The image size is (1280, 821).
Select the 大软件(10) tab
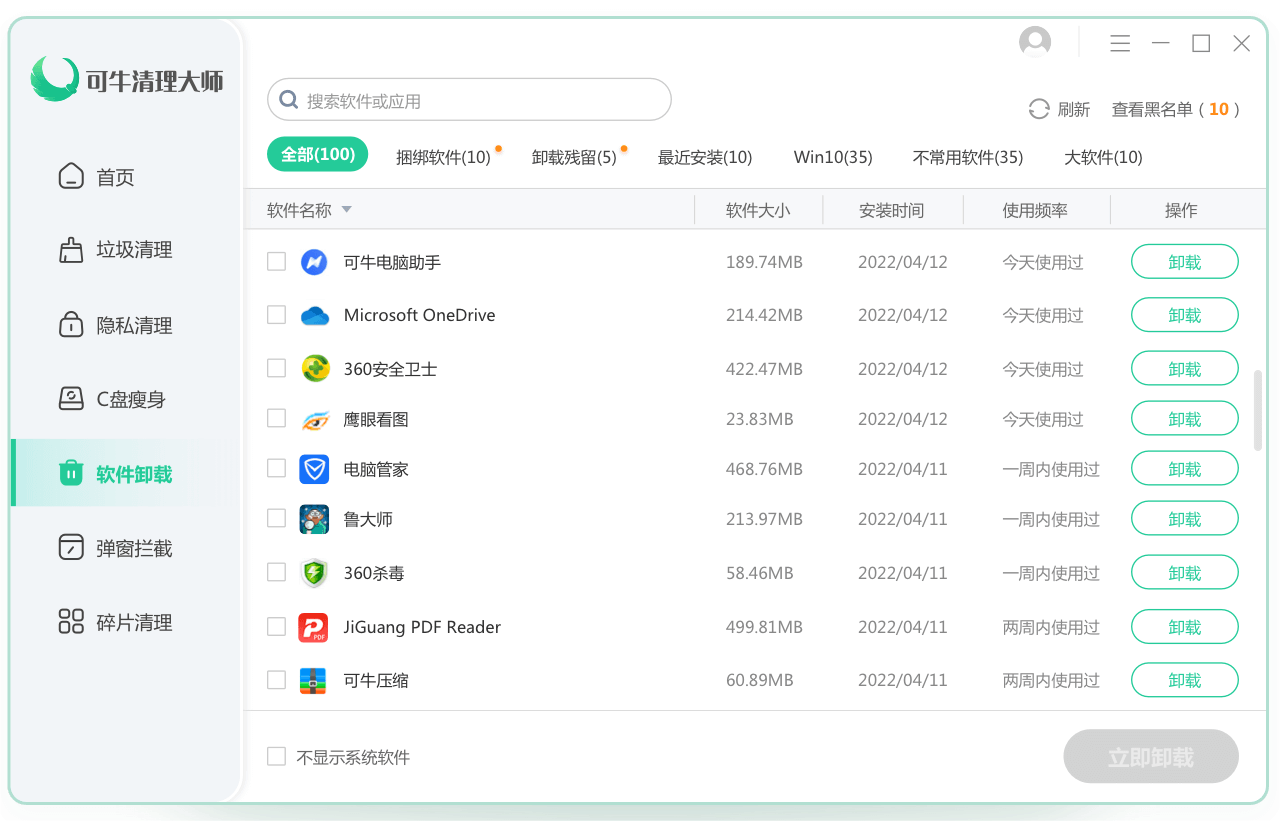(1103, 157)
